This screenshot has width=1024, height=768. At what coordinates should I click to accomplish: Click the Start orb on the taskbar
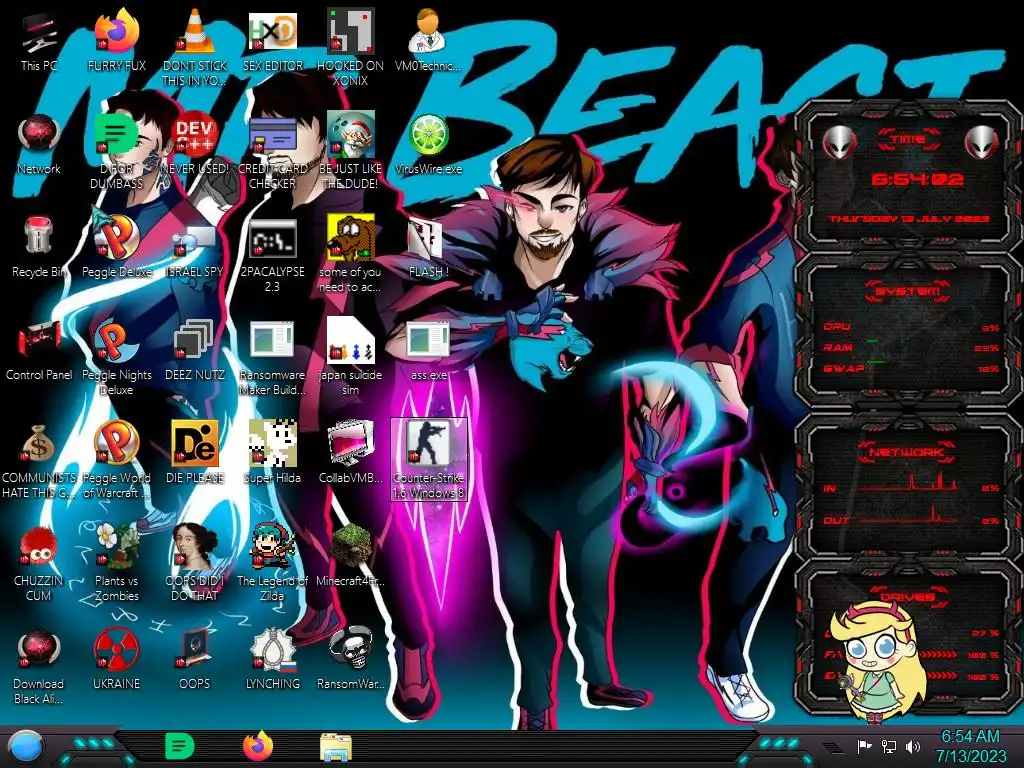pyautogui.click(x=26, y=747)
